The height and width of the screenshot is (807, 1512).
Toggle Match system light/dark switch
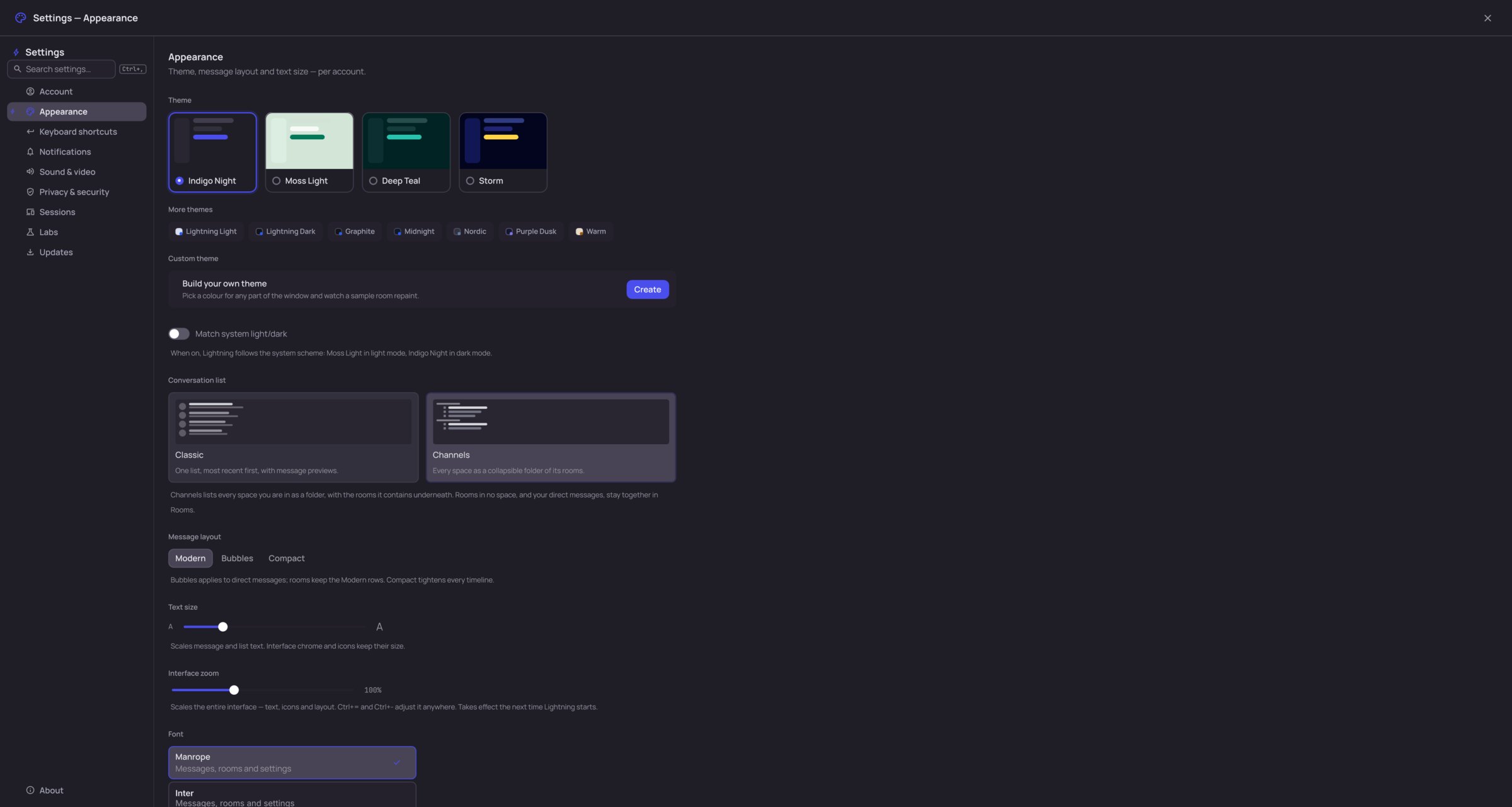tap(179, 334)
